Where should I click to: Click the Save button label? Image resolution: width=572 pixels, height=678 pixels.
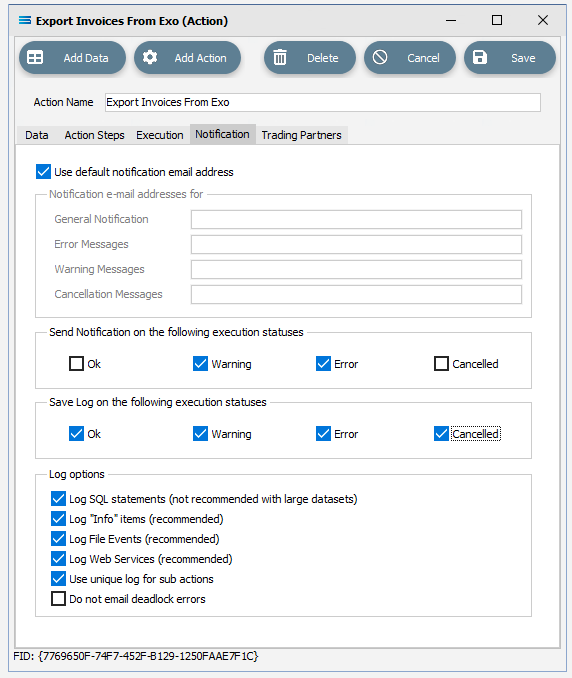523,58
